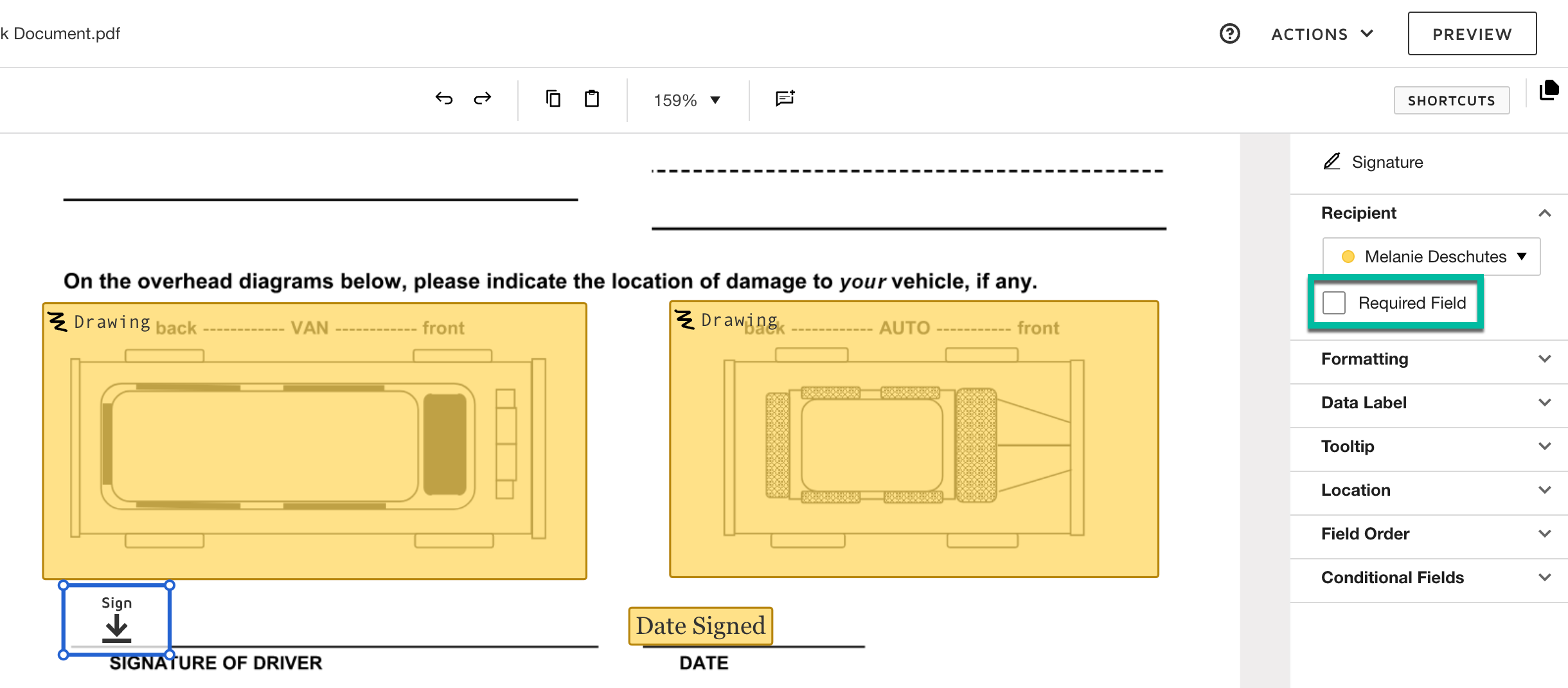Click the pages icon beside Shortcuts

tap(1549, 91)
